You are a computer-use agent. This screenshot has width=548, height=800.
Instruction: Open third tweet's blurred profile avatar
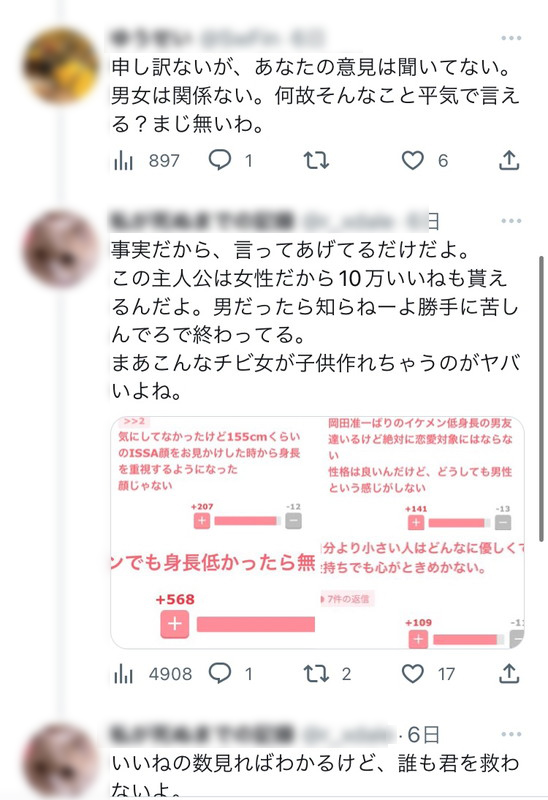60,761
